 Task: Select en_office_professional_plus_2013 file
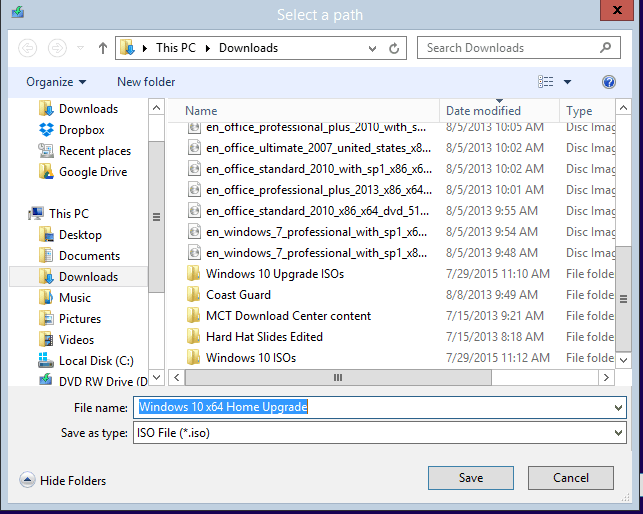[319, 190]
